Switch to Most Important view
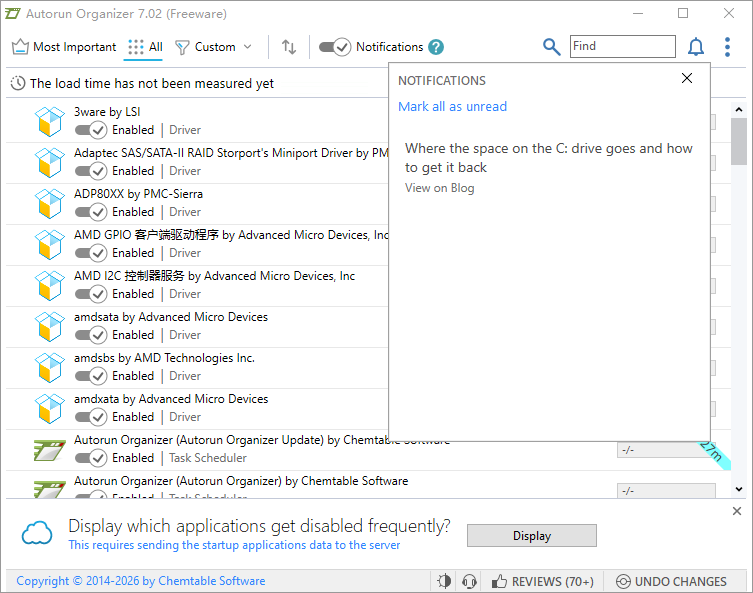The width and height of the screenshot is (753, 593). (64, 47)
